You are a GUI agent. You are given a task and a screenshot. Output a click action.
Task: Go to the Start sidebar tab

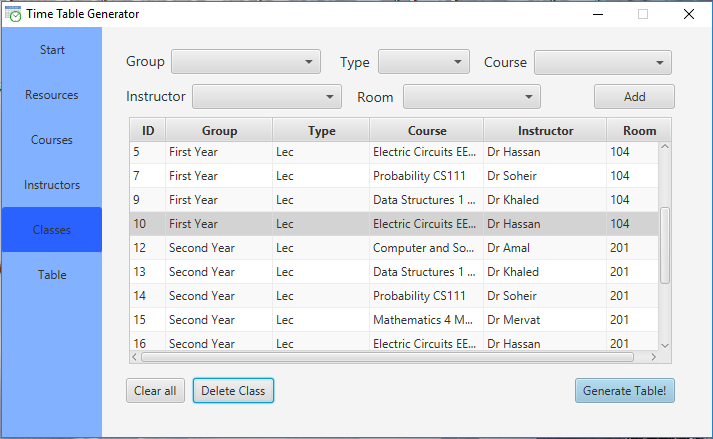tap(52, 50)
